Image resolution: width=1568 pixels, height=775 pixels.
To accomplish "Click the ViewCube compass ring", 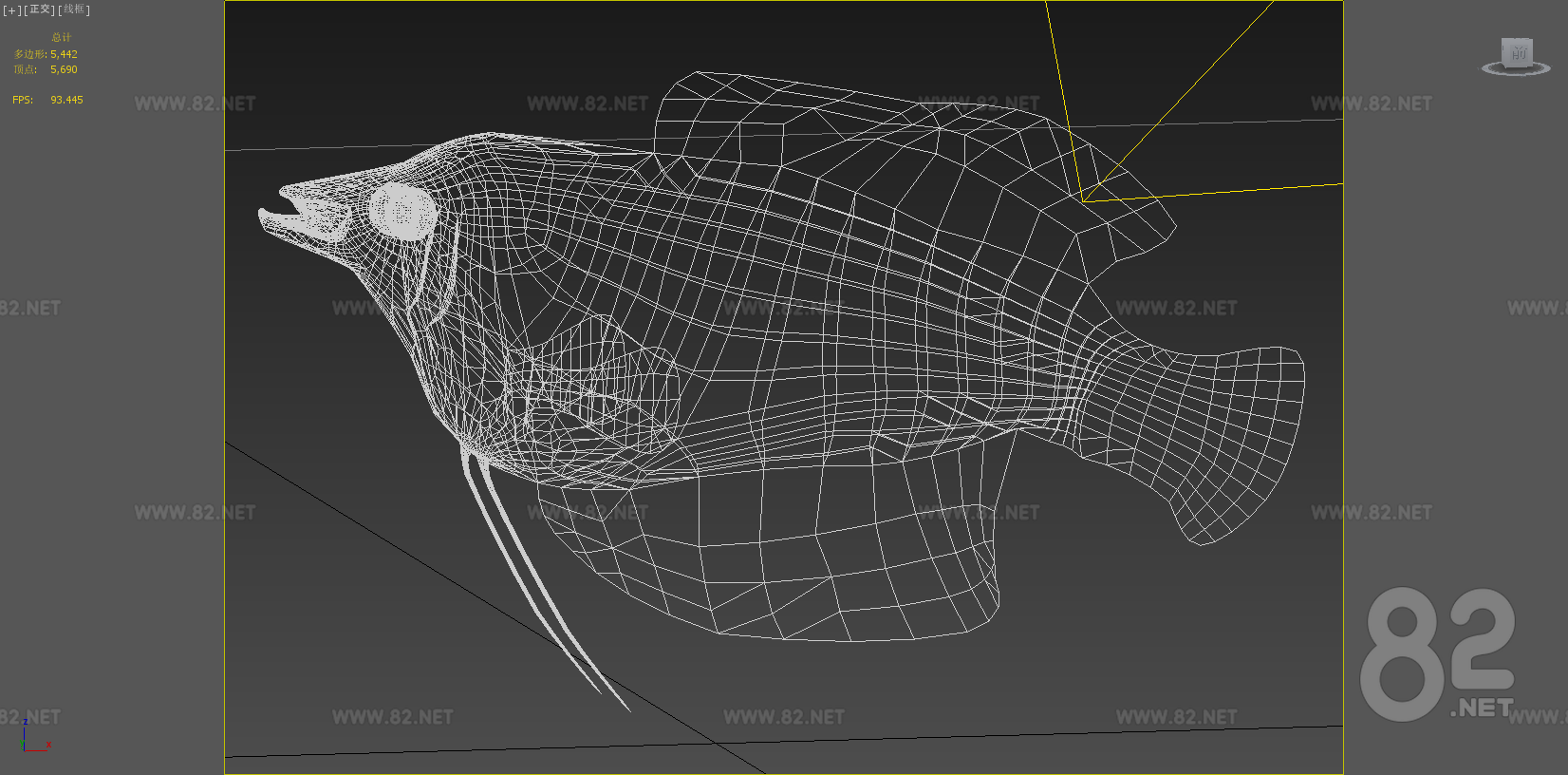I will pos(1516,70).
